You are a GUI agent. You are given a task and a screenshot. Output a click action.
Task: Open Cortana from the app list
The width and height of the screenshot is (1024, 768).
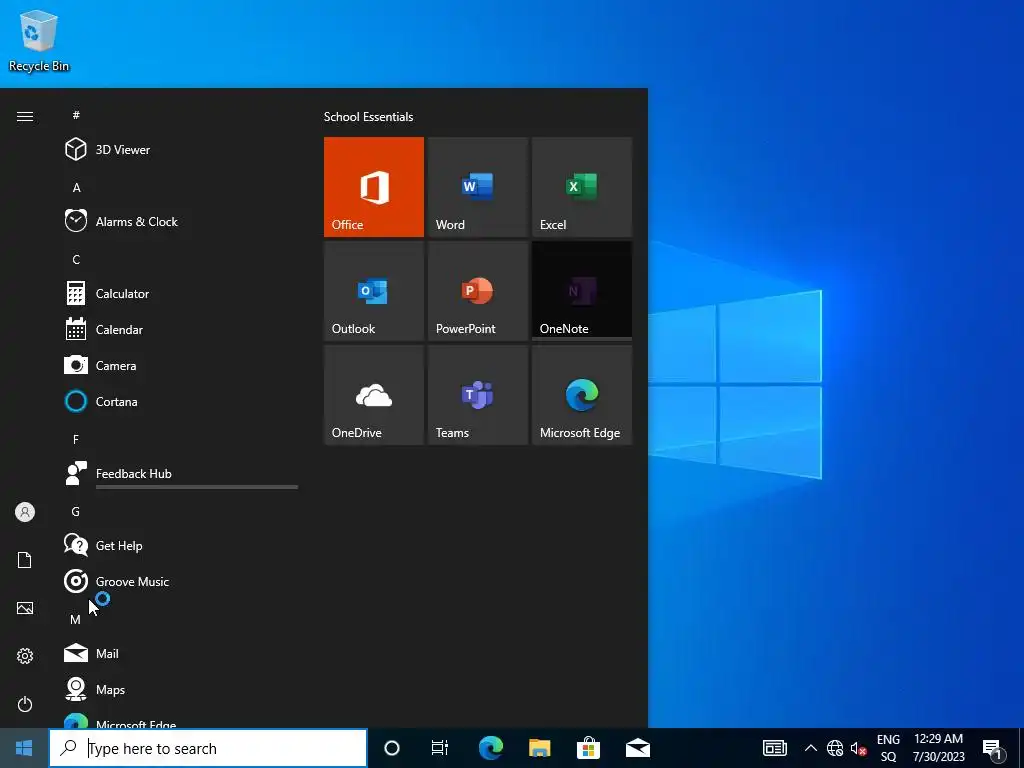point(180,401)
